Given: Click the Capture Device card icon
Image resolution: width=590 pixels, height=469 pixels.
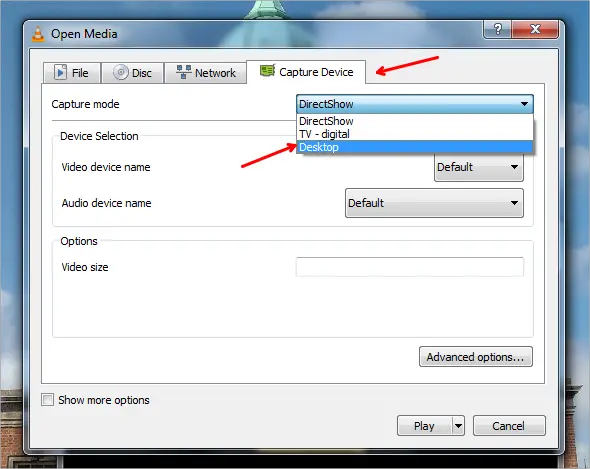Looking at the screenshot, I should tap(268, 70).
